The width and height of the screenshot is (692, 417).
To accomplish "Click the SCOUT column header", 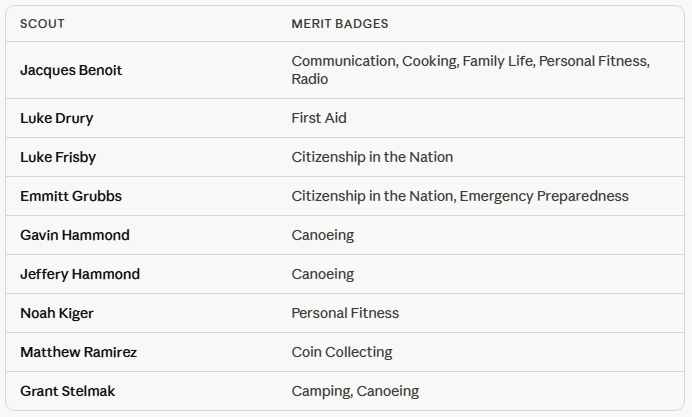I will [42, 24].
